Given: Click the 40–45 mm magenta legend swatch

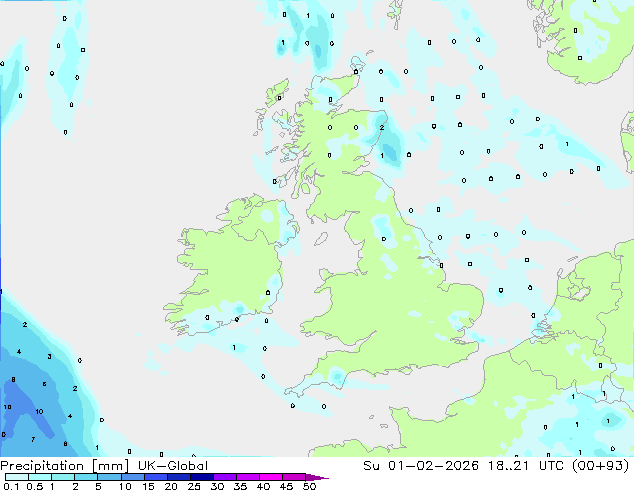Looking at the screenshot, I should point(271,477).
